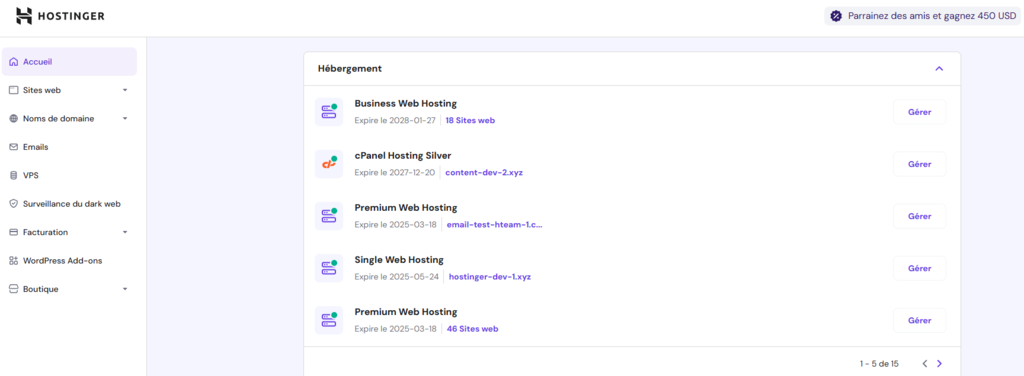The height and width of the screenshot is (376, 1024).
Task: Go to the previous hosting page arrow
Action: point(925,364)
